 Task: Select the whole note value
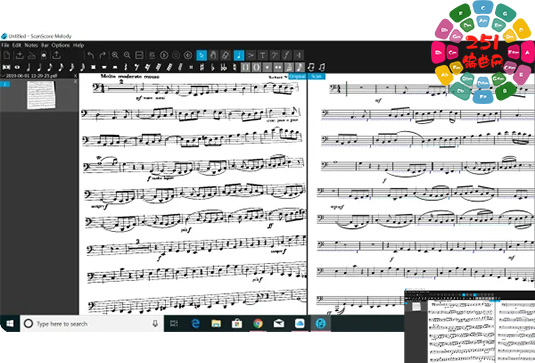tap(17, 67)
